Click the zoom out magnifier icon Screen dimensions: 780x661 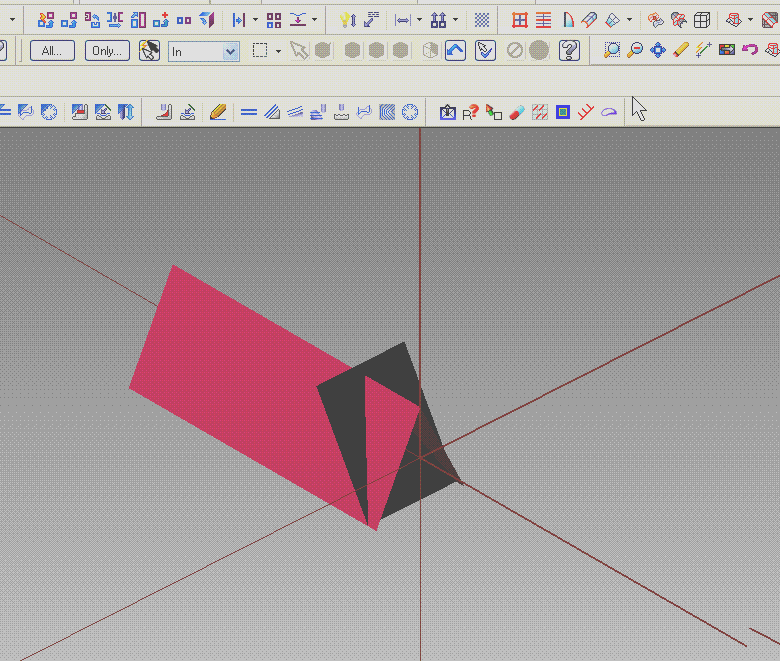pyautogui.click(x=635, y=50)
